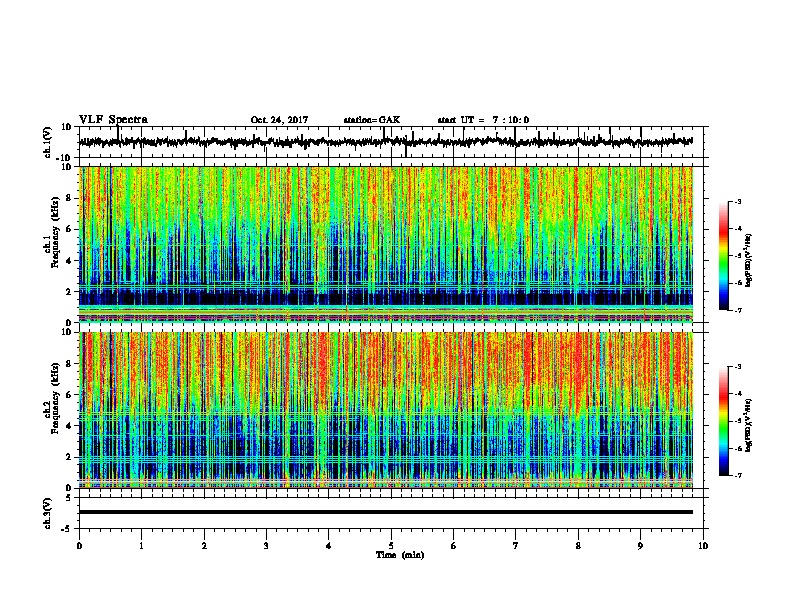Click time-axis tick label '9'
The width and height of the screenshot is (792, 612).
click(x=640, y=546)
